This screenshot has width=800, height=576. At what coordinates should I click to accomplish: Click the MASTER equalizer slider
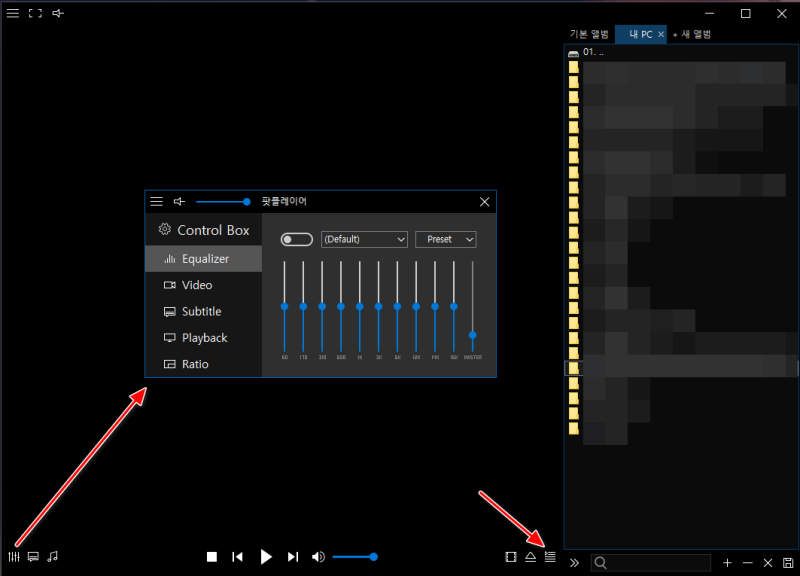tap(473, 335)
